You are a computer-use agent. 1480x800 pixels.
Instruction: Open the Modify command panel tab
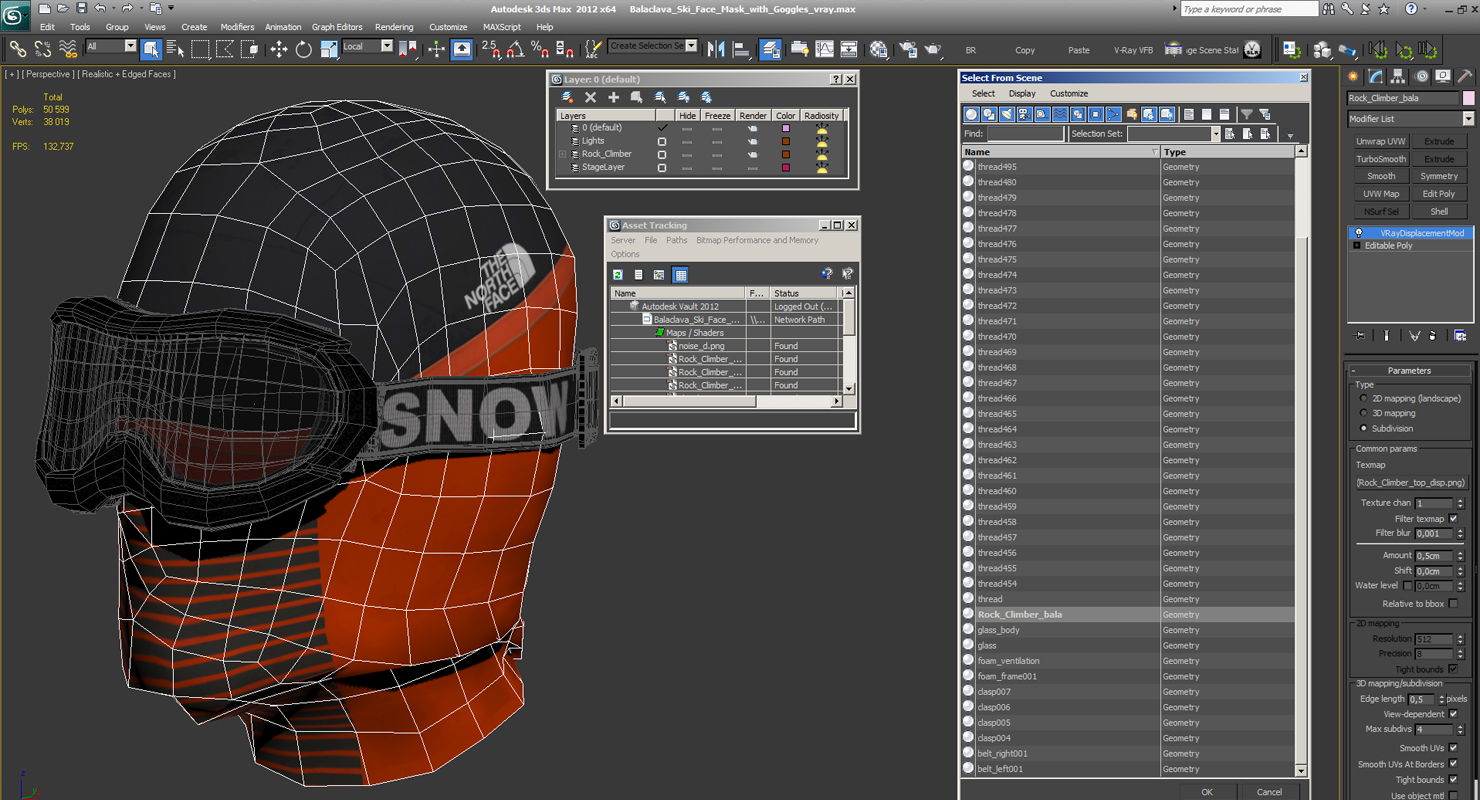point(1376,76)
